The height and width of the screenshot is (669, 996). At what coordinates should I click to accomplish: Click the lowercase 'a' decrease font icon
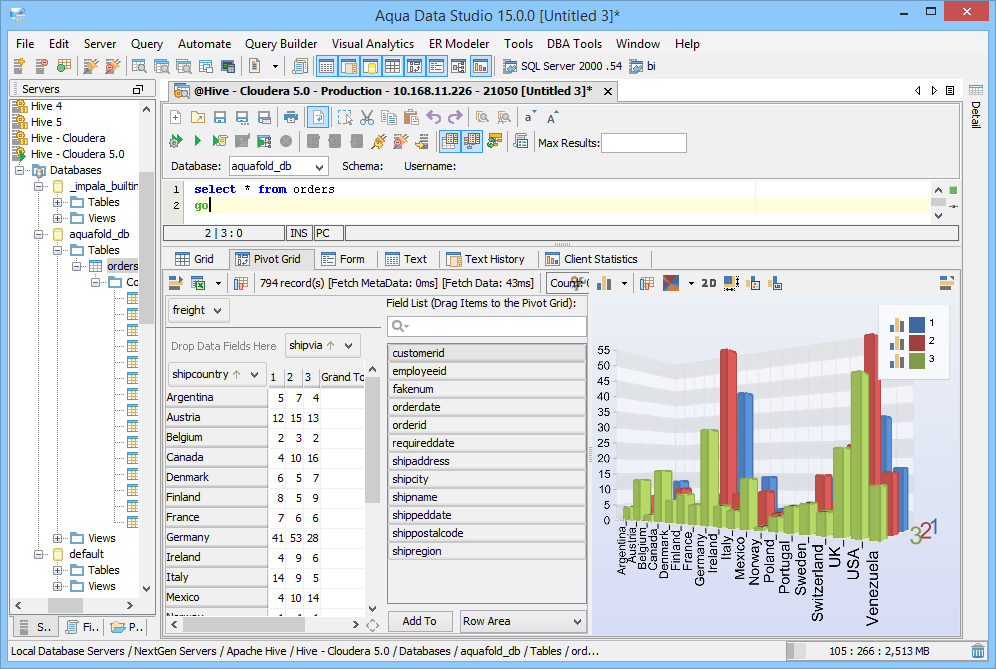[529, 118]
